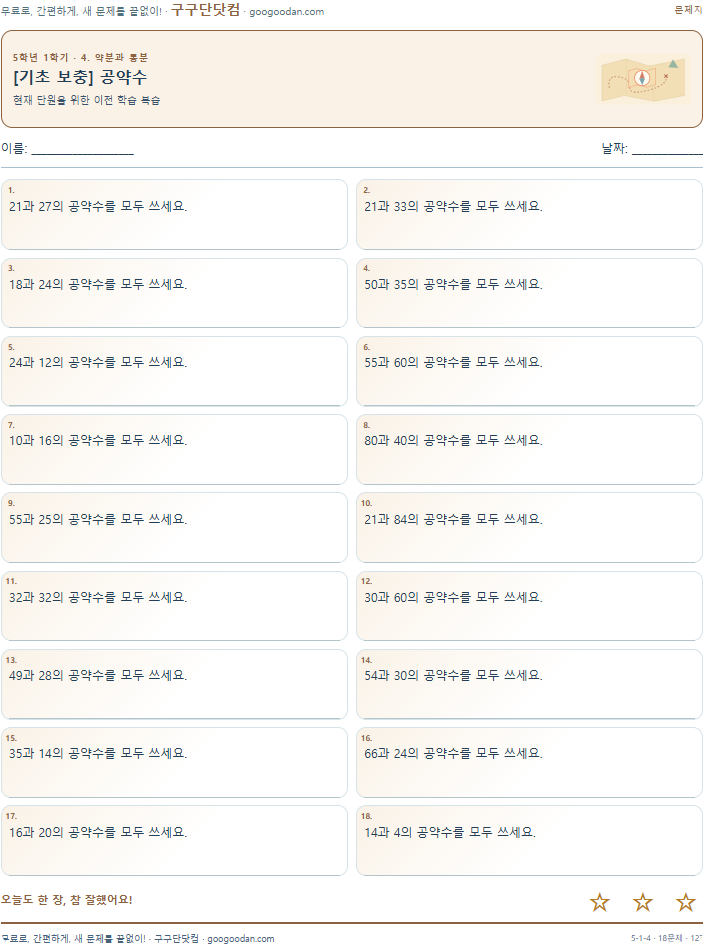704x945 pixels.
Task: Select problem 16: 66과 24의 공약수
Action: point(529,762)
